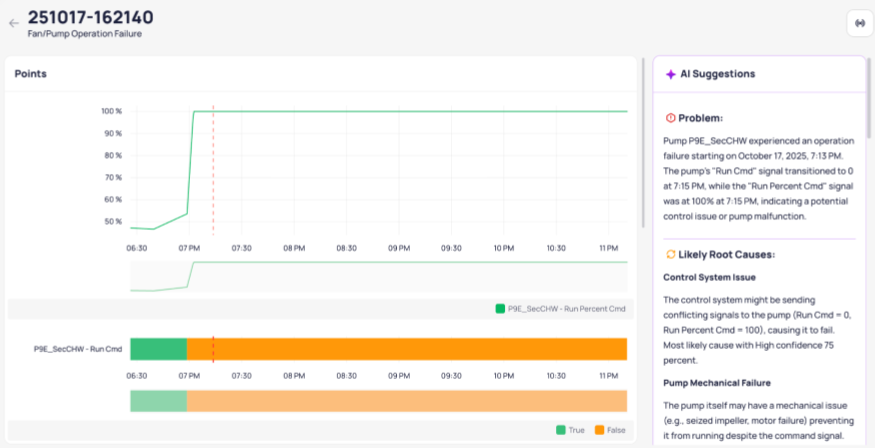Click the Control System Issue heading
The image size is (875, 448).
point(709,277)
